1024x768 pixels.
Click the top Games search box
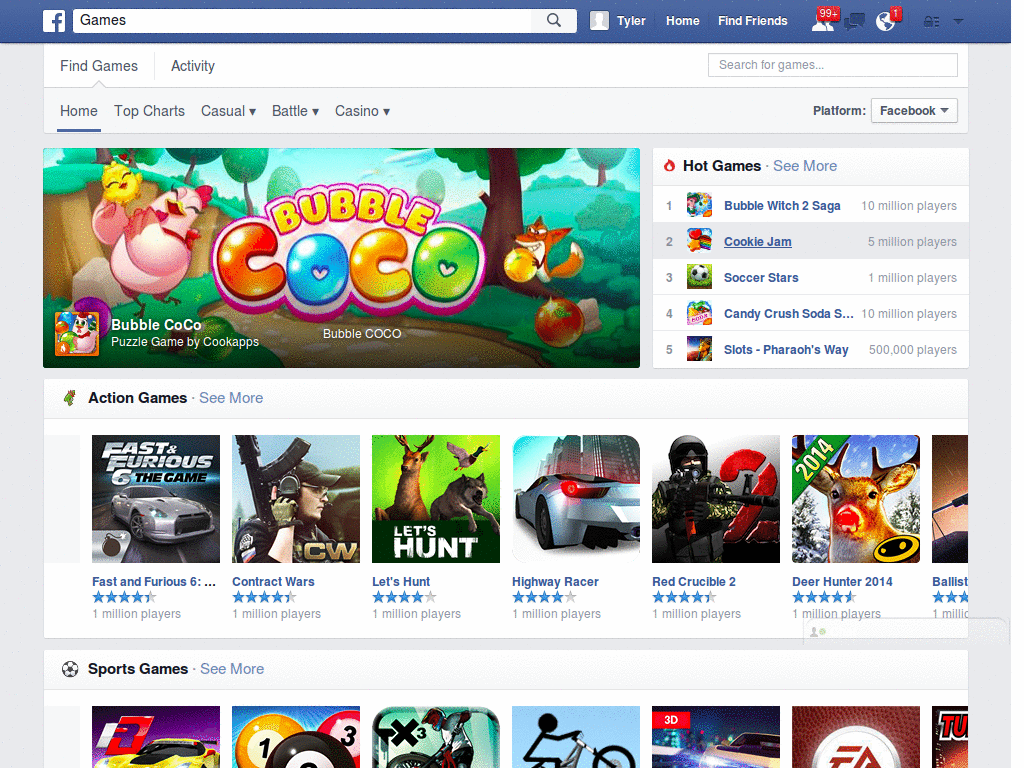pos(302,20)
